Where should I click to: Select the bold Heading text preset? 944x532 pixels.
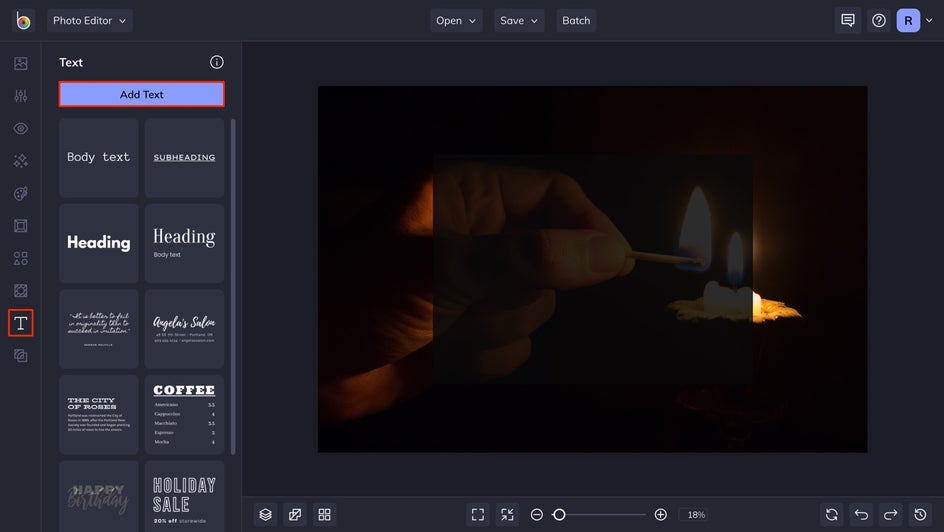[99, 243]
